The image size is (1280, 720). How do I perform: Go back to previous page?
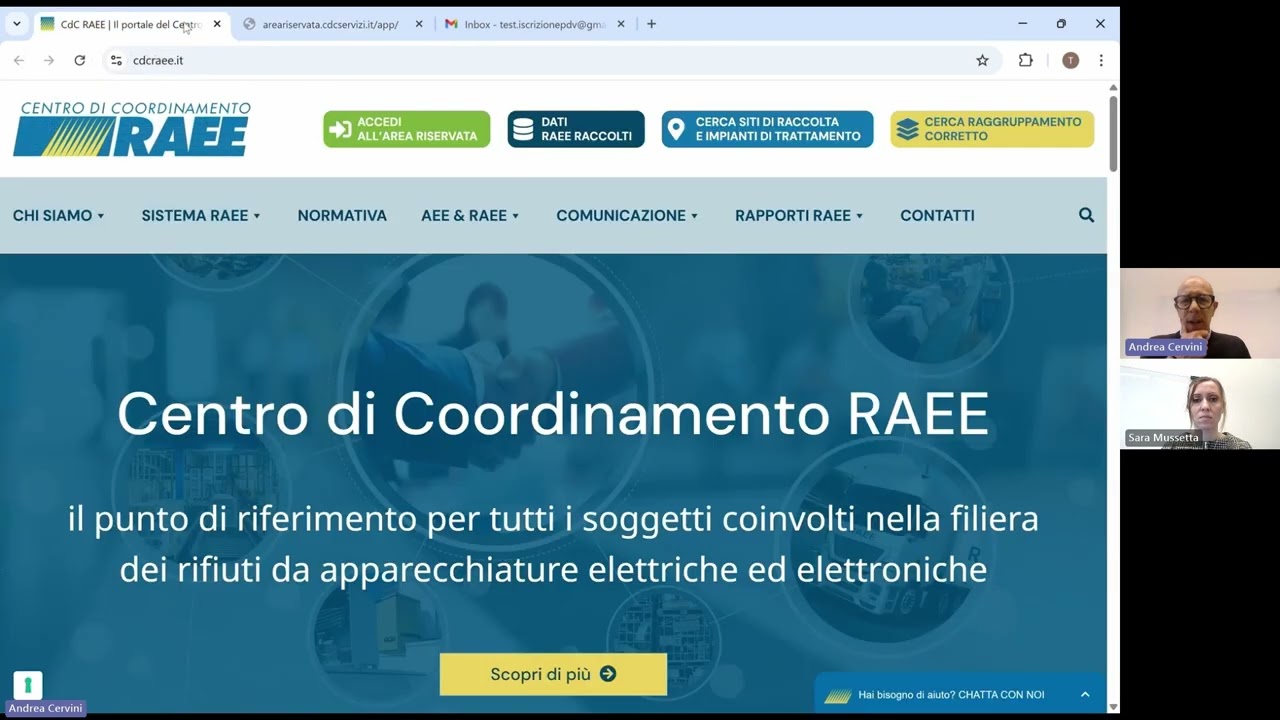(19, 60)
